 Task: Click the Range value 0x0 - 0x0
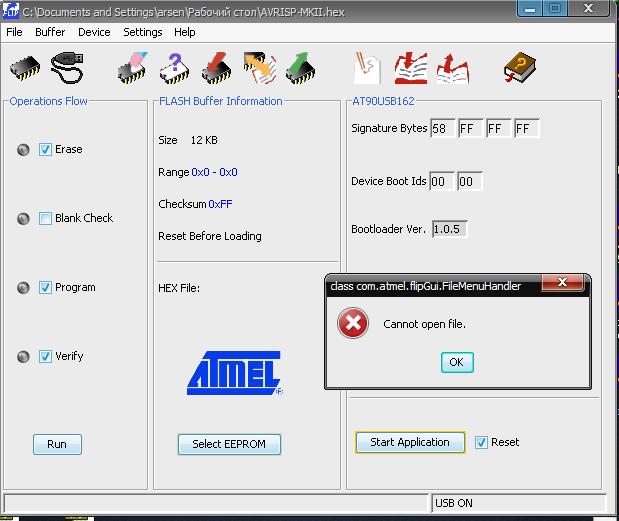point(214,172)
